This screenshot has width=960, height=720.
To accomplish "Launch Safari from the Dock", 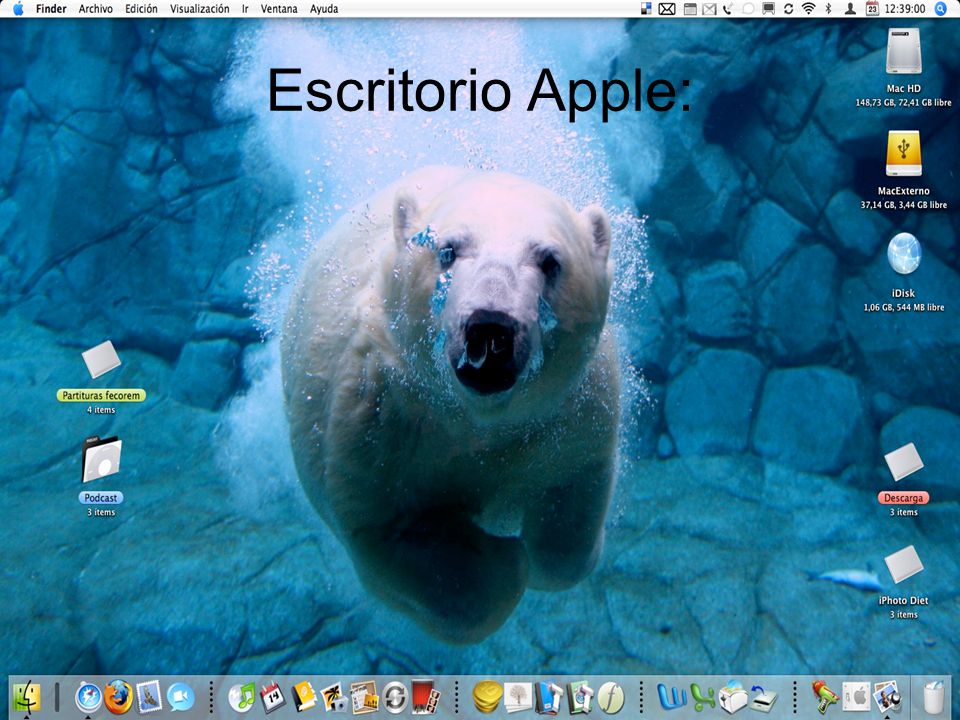I will 88,697.
